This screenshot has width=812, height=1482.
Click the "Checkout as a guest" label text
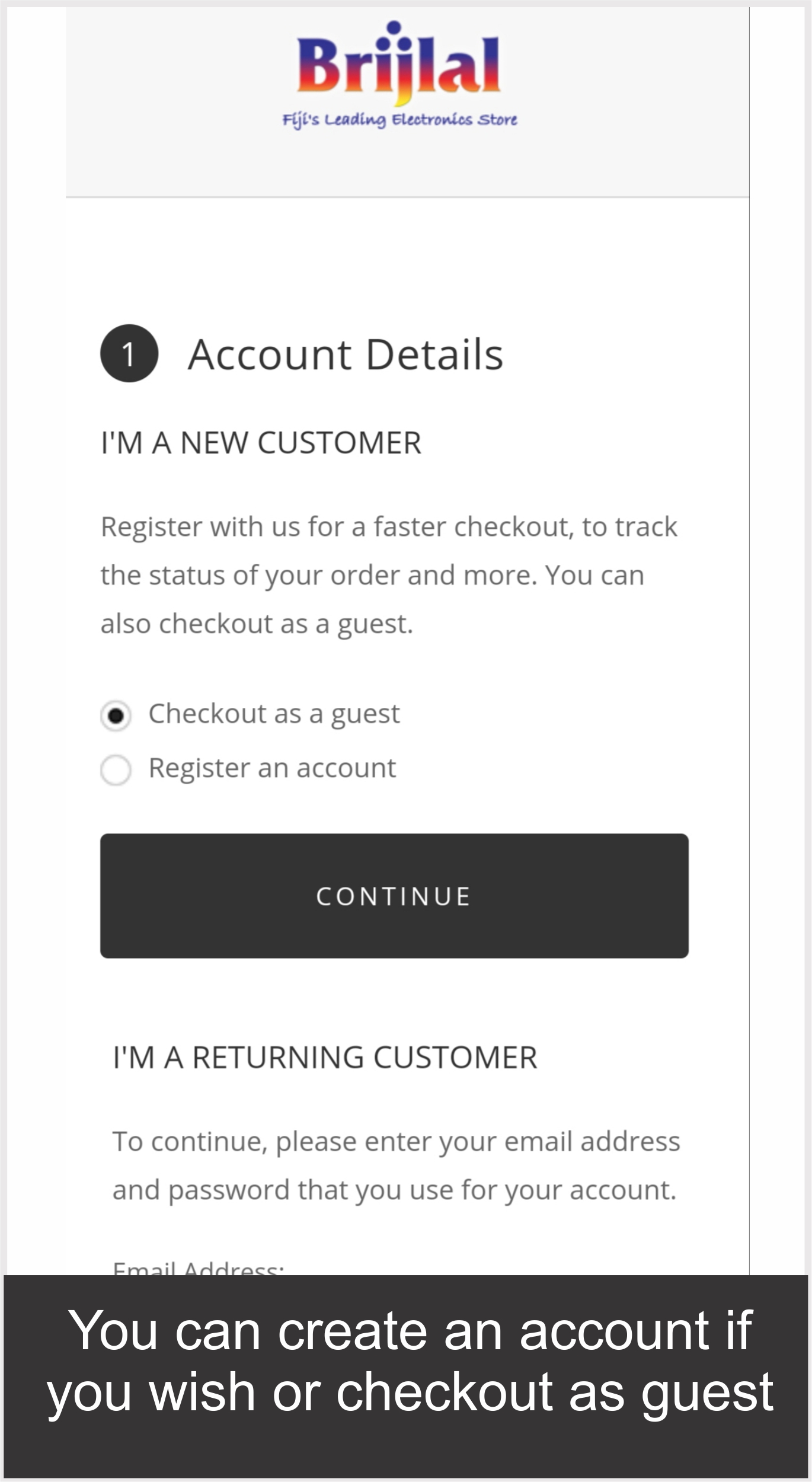pos(274,714)
